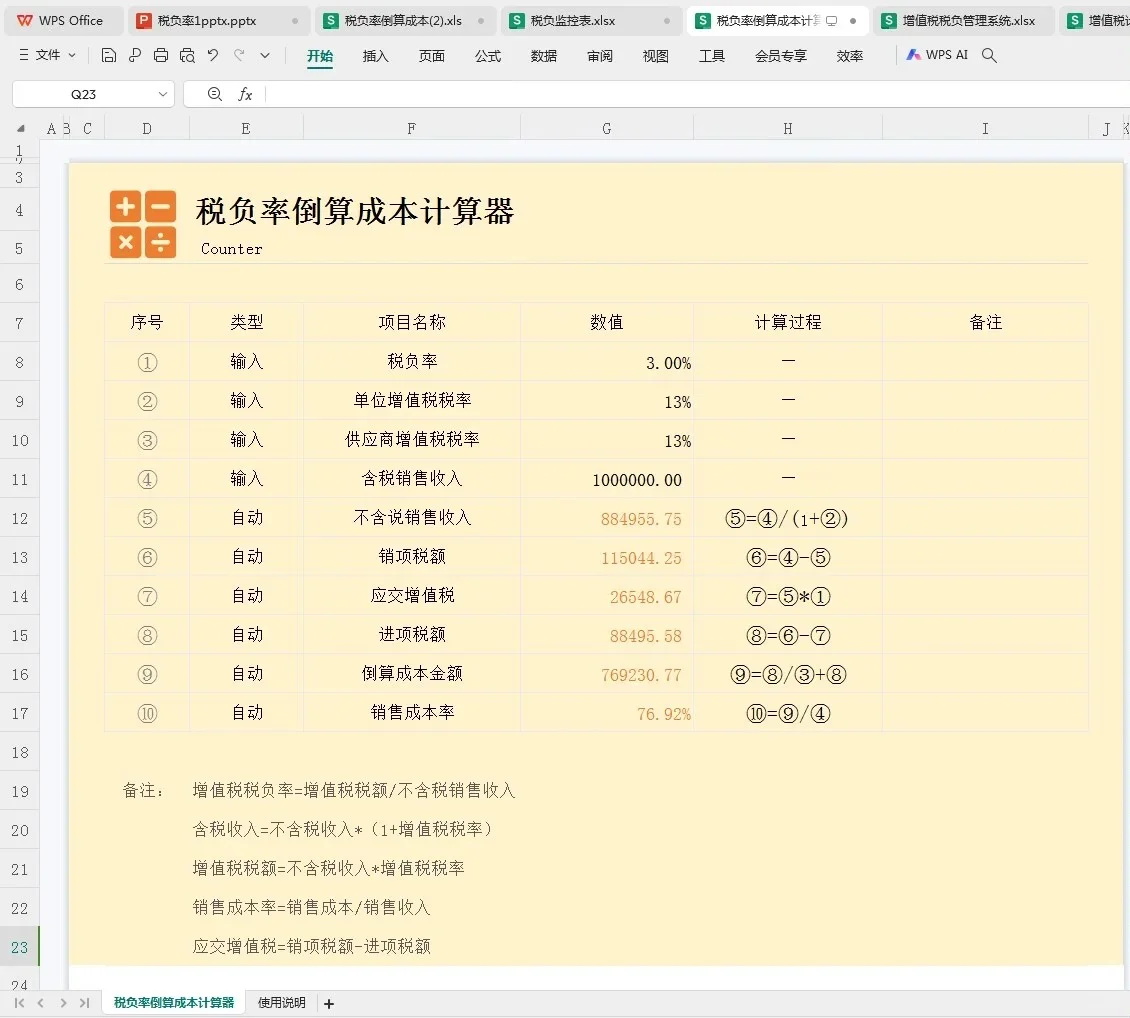Click the formula cell ⑨=⑧/③+⑧

(x=788, y=674)
